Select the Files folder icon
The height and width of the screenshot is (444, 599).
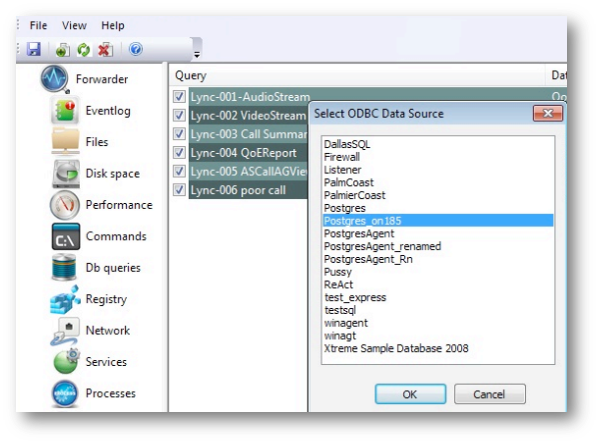[65, 141]
